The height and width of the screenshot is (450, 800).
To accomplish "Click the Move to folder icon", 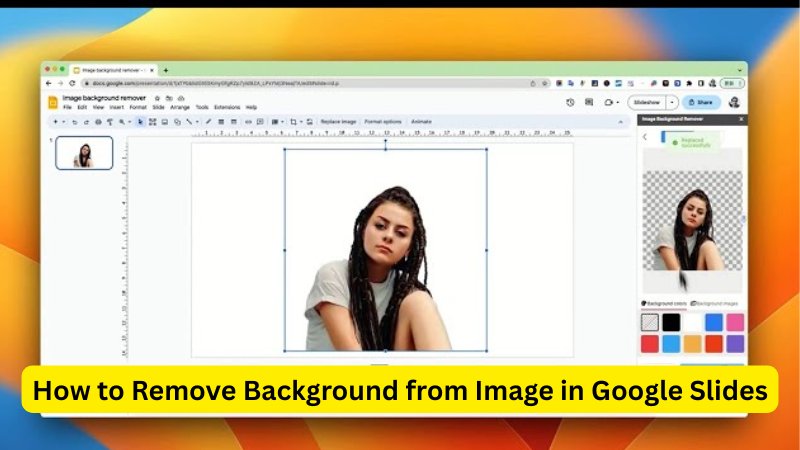I will 169,98.
